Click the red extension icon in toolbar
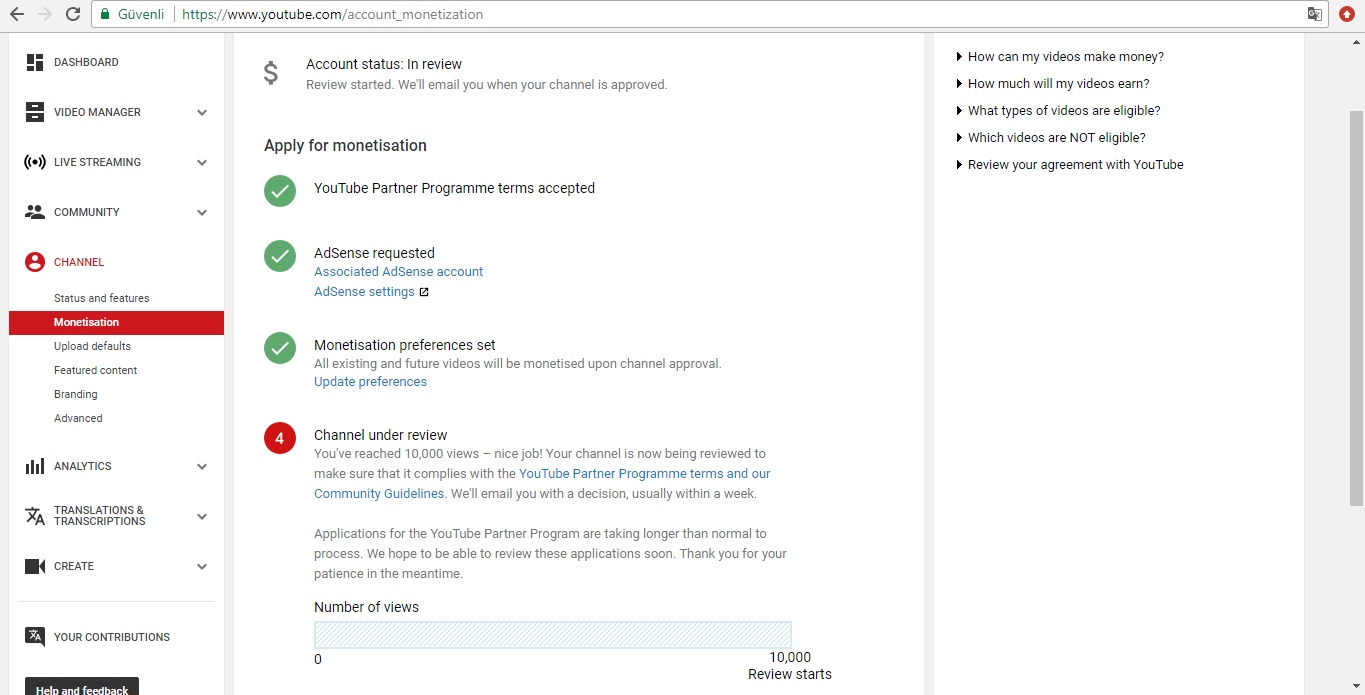The image size is (1365, 695). (1347, 14)
